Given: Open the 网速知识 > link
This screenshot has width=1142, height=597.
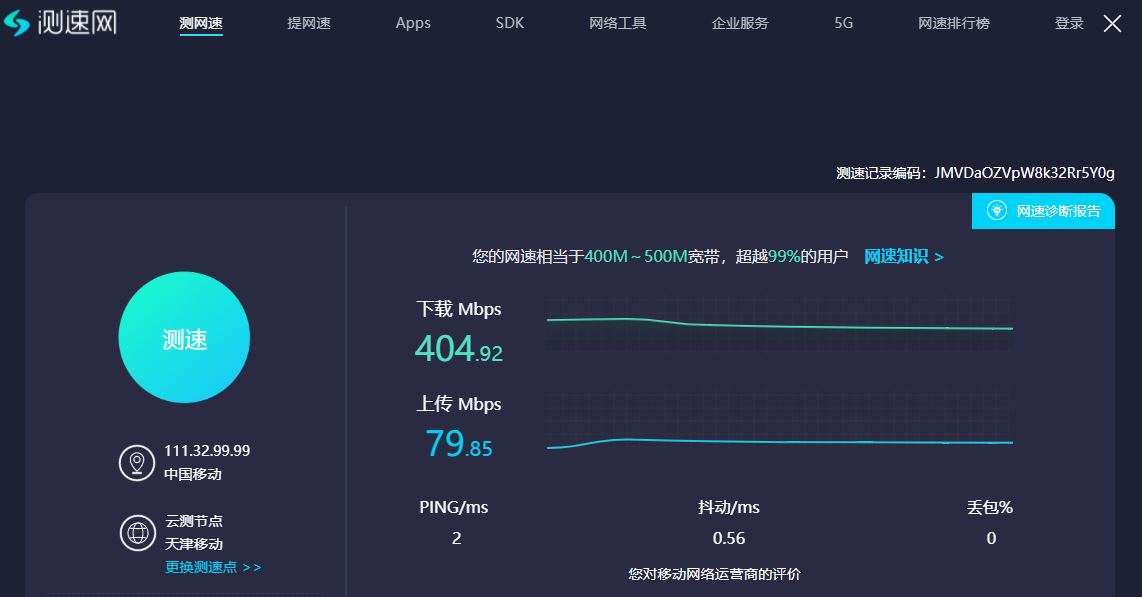Looking at the screenshot, I should 904,256.
